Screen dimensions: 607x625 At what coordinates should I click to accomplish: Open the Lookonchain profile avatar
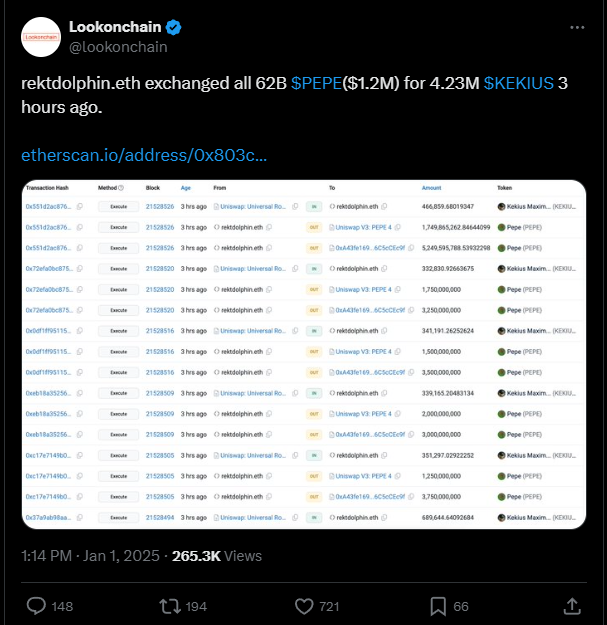pyautogui.click(x=41, y=37)
